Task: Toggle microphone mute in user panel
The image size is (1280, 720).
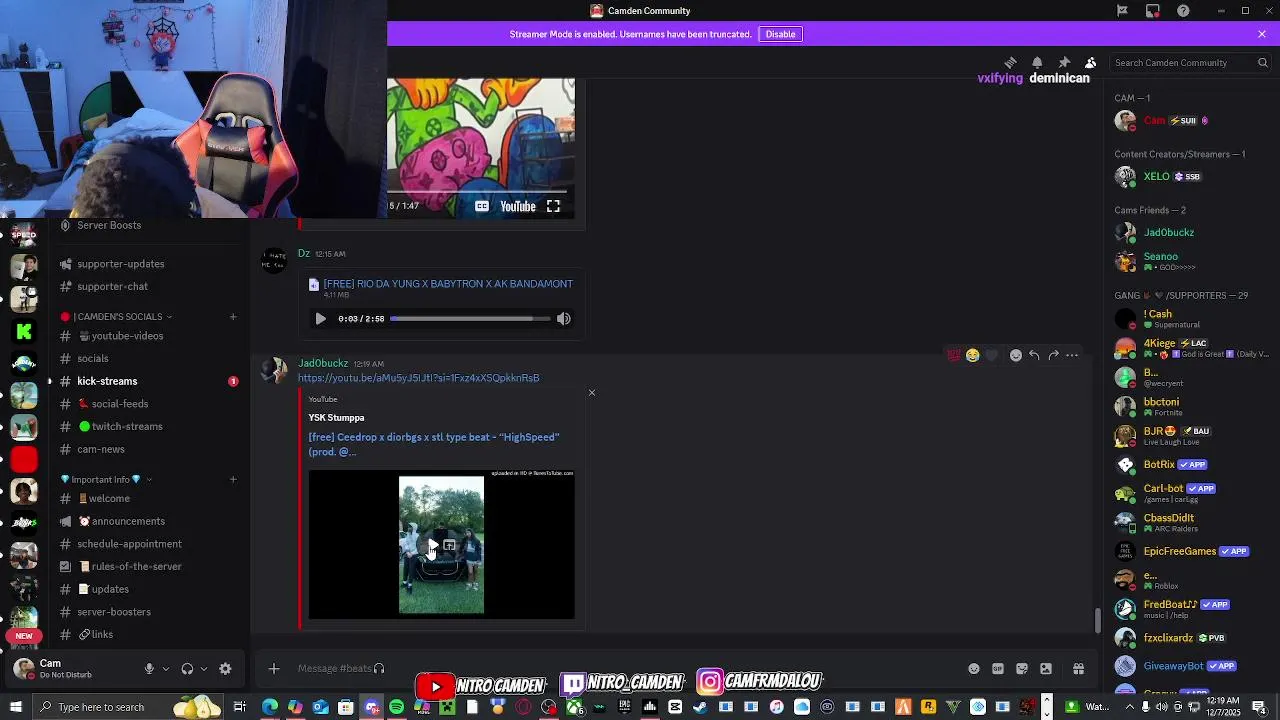Action: (149, 669)
